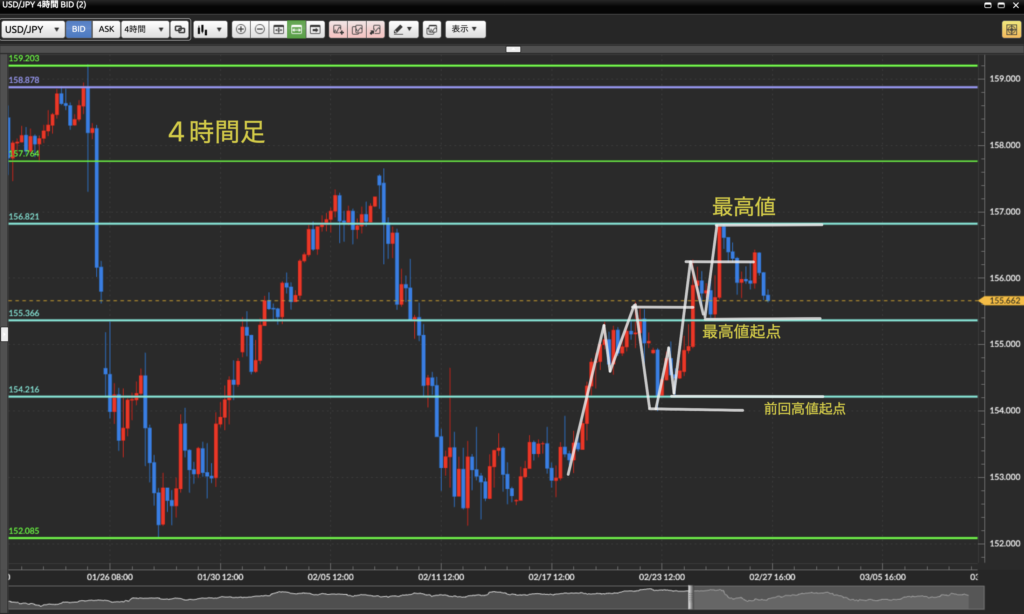Screen dimensions: 1024x614
Task: Click the first pink indicator add icon
Action: [338, 30]
